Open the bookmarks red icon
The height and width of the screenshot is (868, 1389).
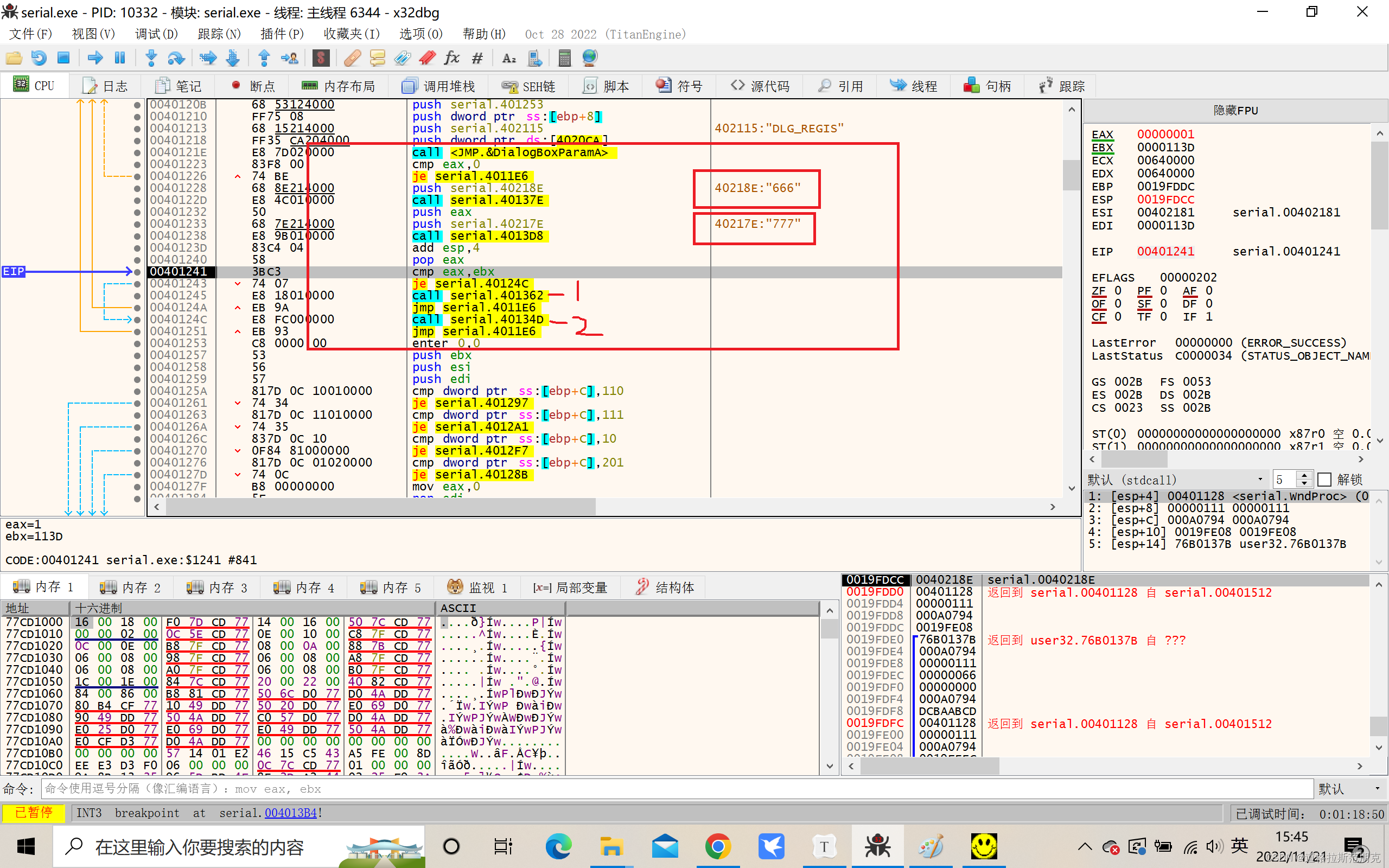click(x=427, y=58)
